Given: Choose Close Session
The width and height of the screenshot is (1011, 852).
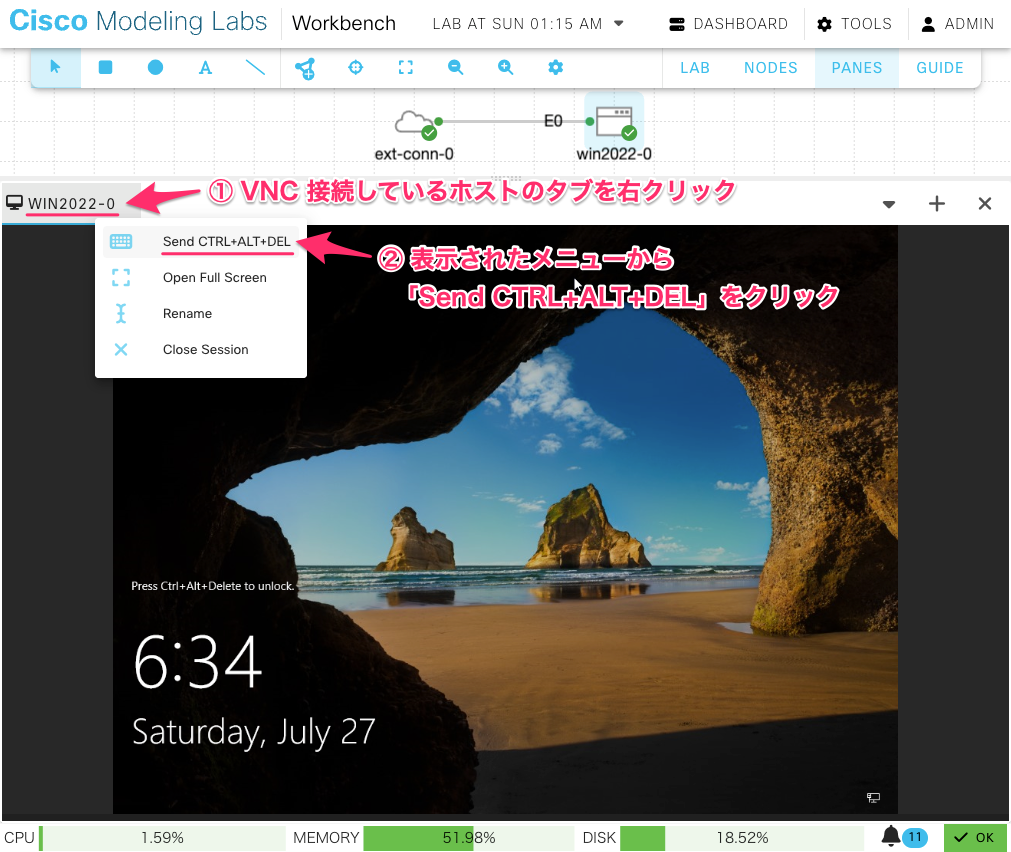Looking at the screenshot, I should 201,350.
